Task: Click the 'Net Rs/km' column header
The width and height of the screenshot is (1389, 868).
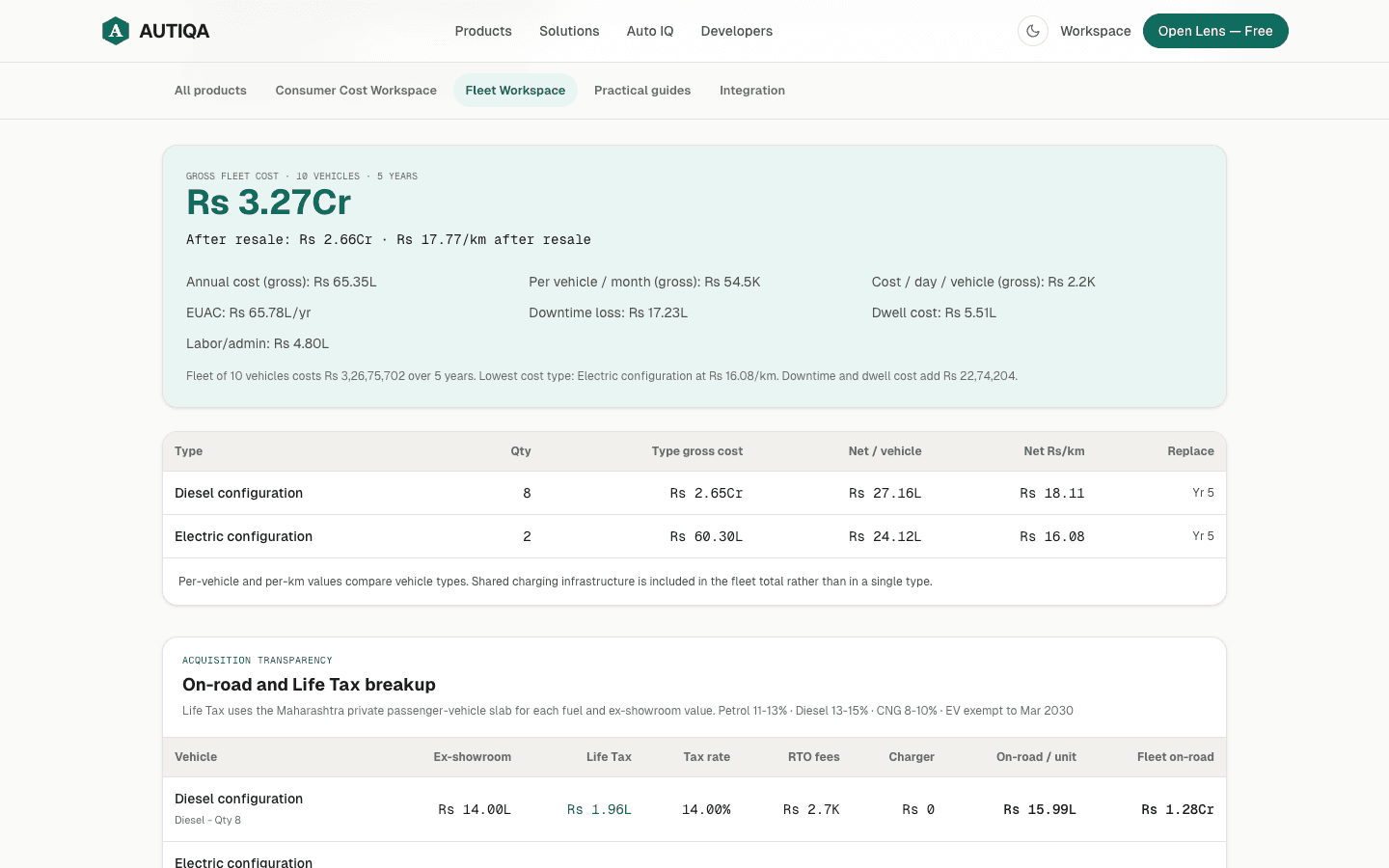Action: (1054, 451)
